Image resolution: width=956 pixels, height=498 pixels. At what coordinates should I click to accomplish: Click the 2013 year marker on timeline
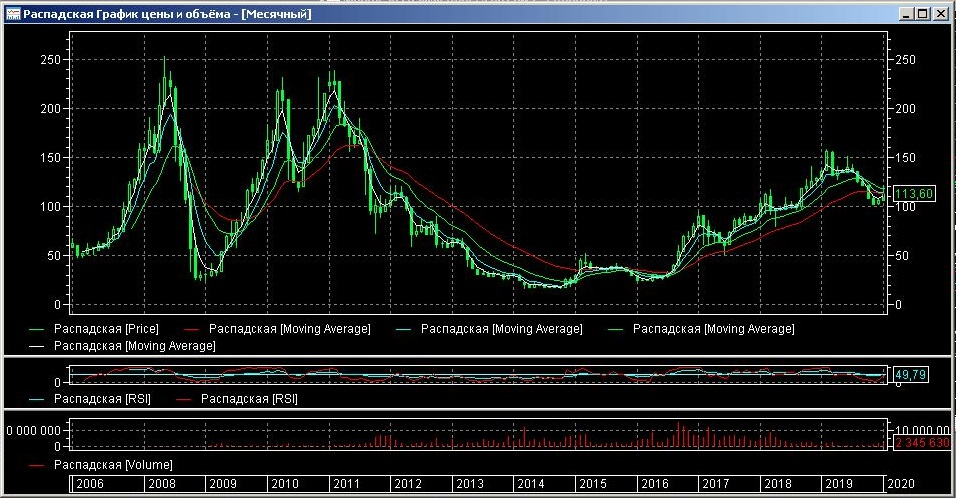click(x=469, y=484)
